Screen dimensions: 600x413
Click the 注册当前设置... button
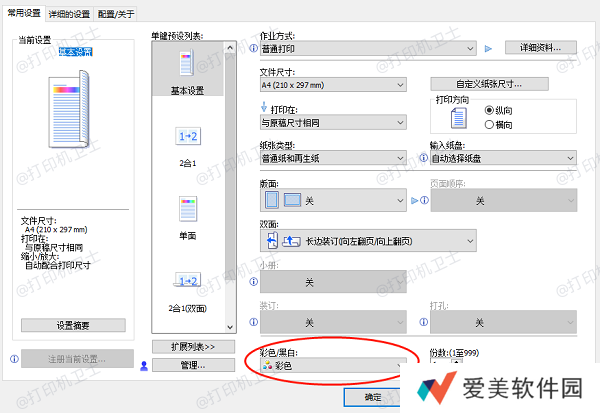(77, 359)
